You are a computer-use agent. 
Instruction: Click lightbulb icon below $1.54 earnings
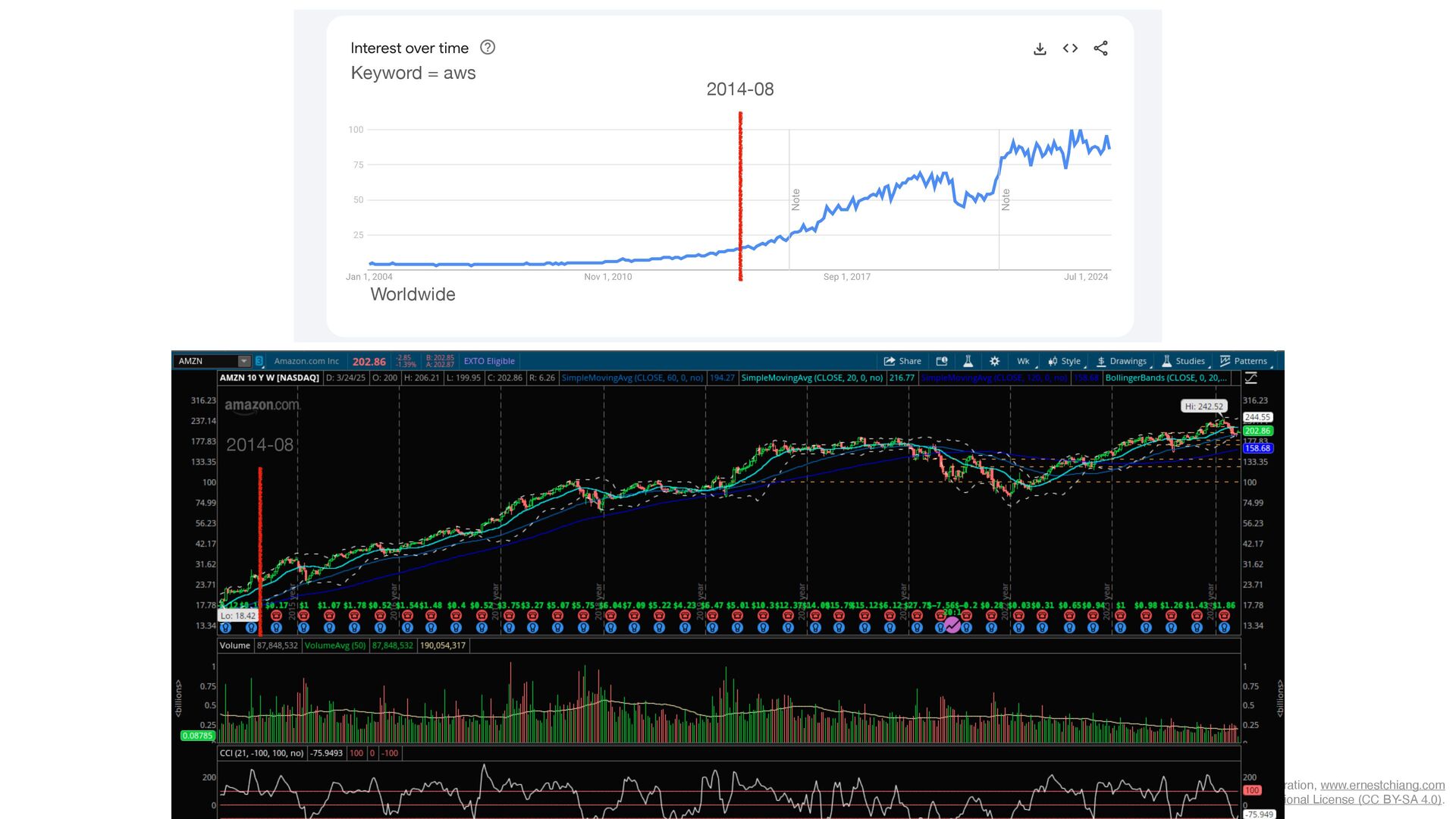coord(406,627)
